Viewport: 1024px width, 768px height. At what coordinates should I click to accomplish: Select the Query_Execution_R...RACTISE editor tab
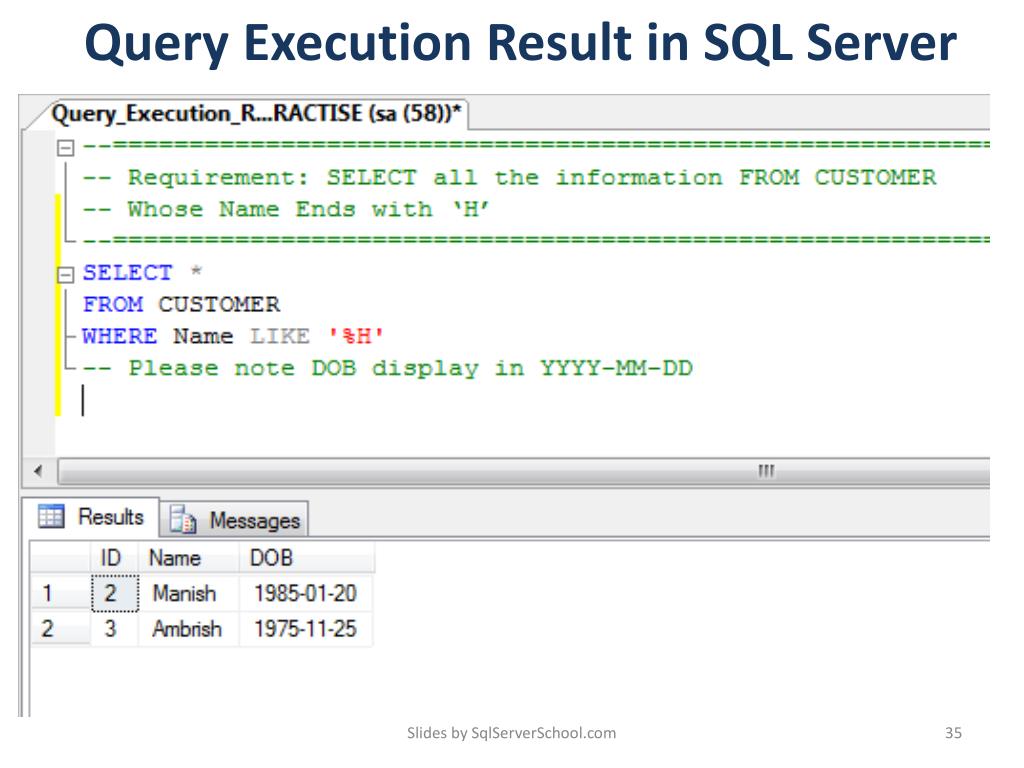click(256, 114)
